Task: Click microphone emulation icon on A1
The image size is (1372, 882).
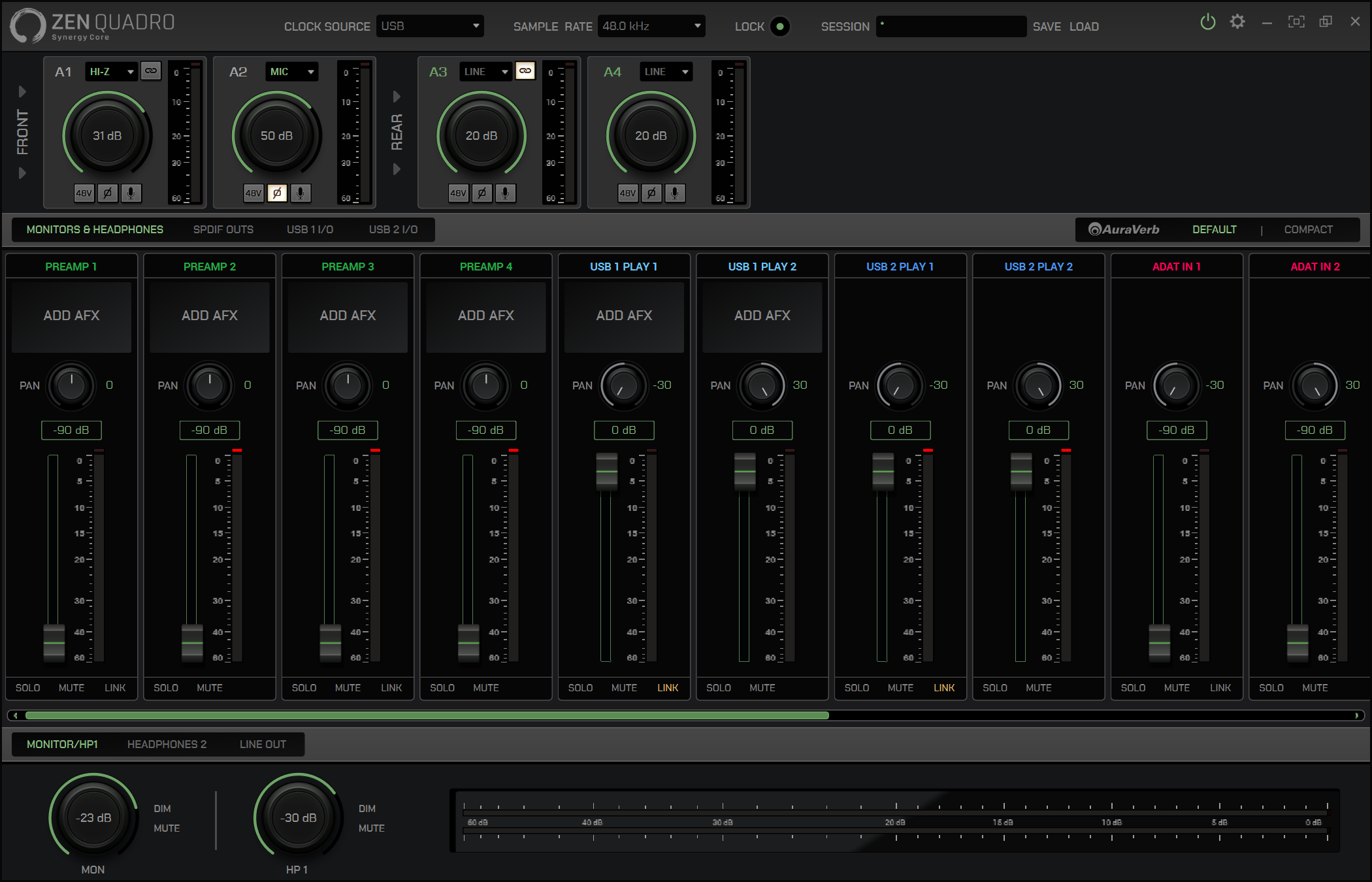Action: (131, 193)
